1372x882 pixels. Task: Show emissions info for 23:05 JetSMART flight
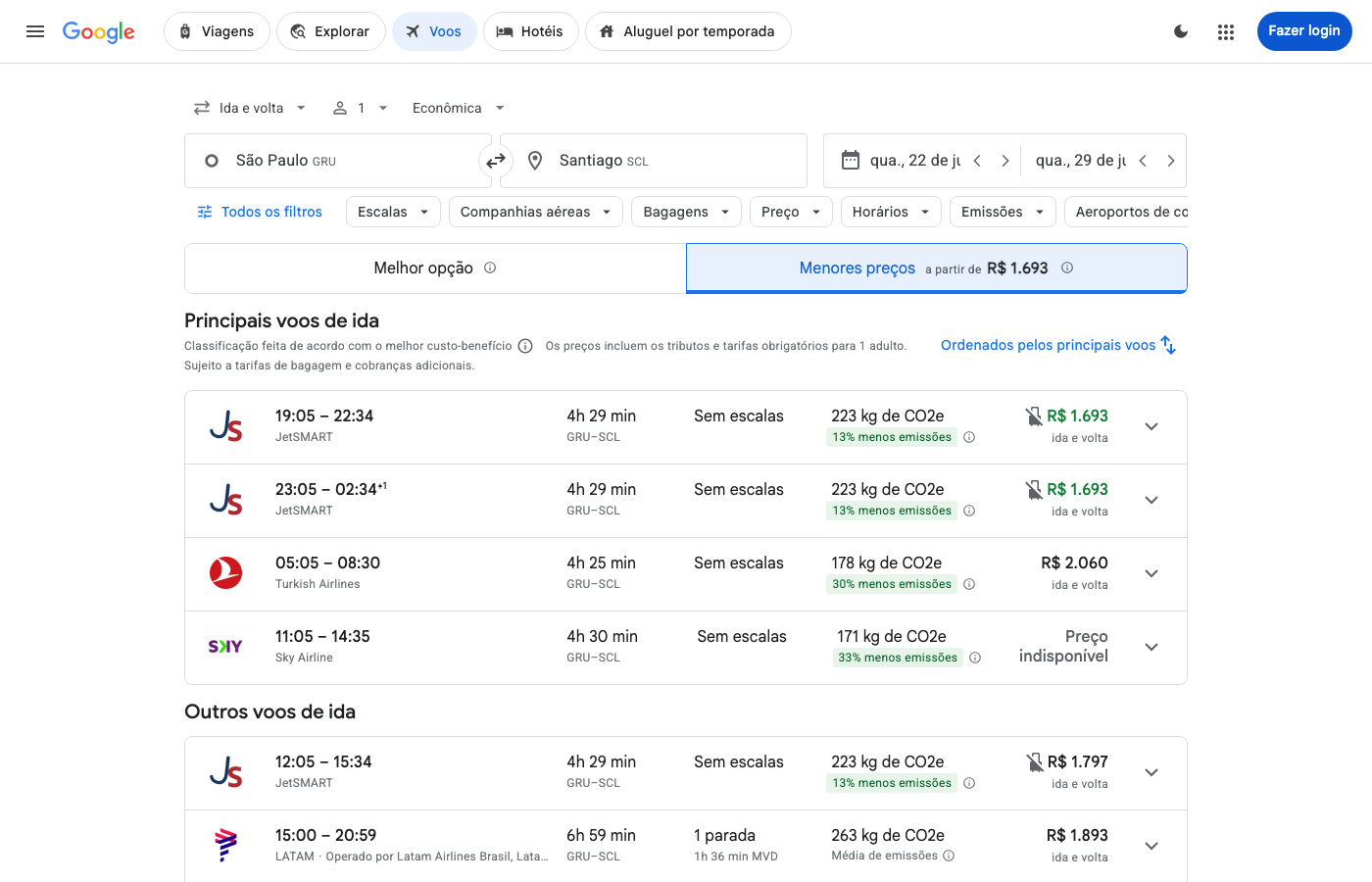(969, 511)
